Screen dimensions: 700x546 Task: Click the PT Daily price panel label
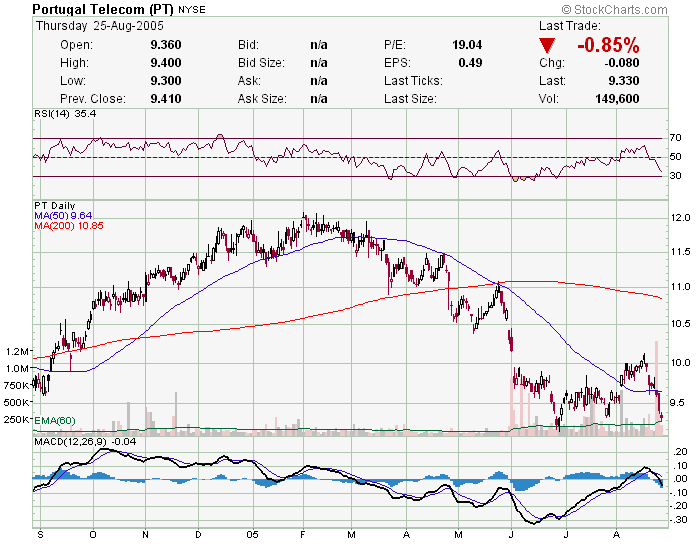point(55,205)
